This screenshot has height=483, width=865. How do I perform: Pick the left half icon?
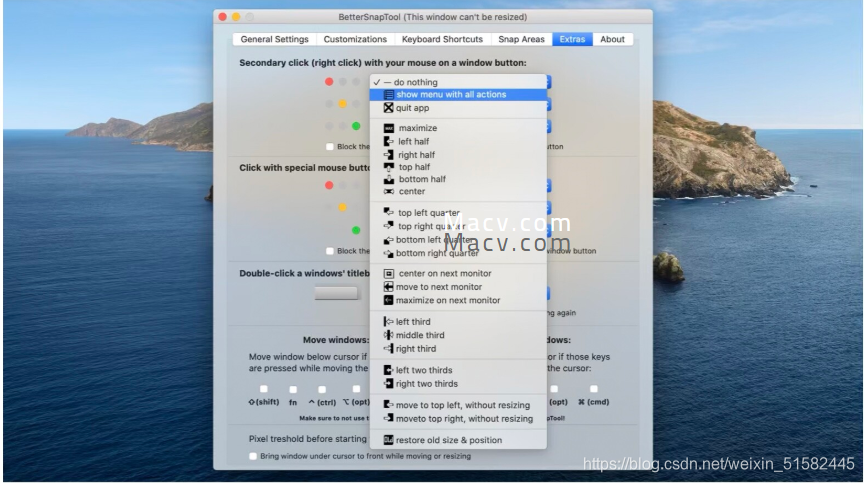(389, 142)
